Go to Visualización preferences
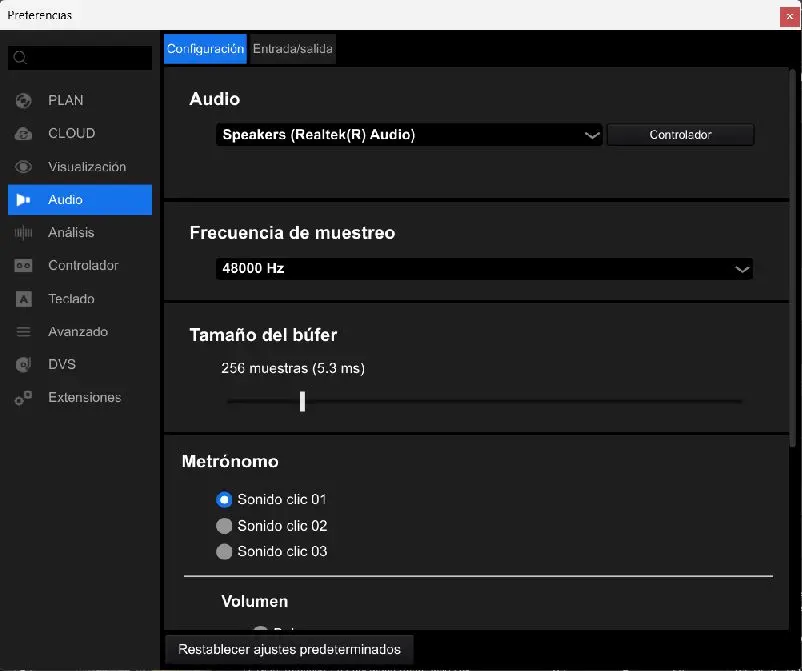 [80, 167]
